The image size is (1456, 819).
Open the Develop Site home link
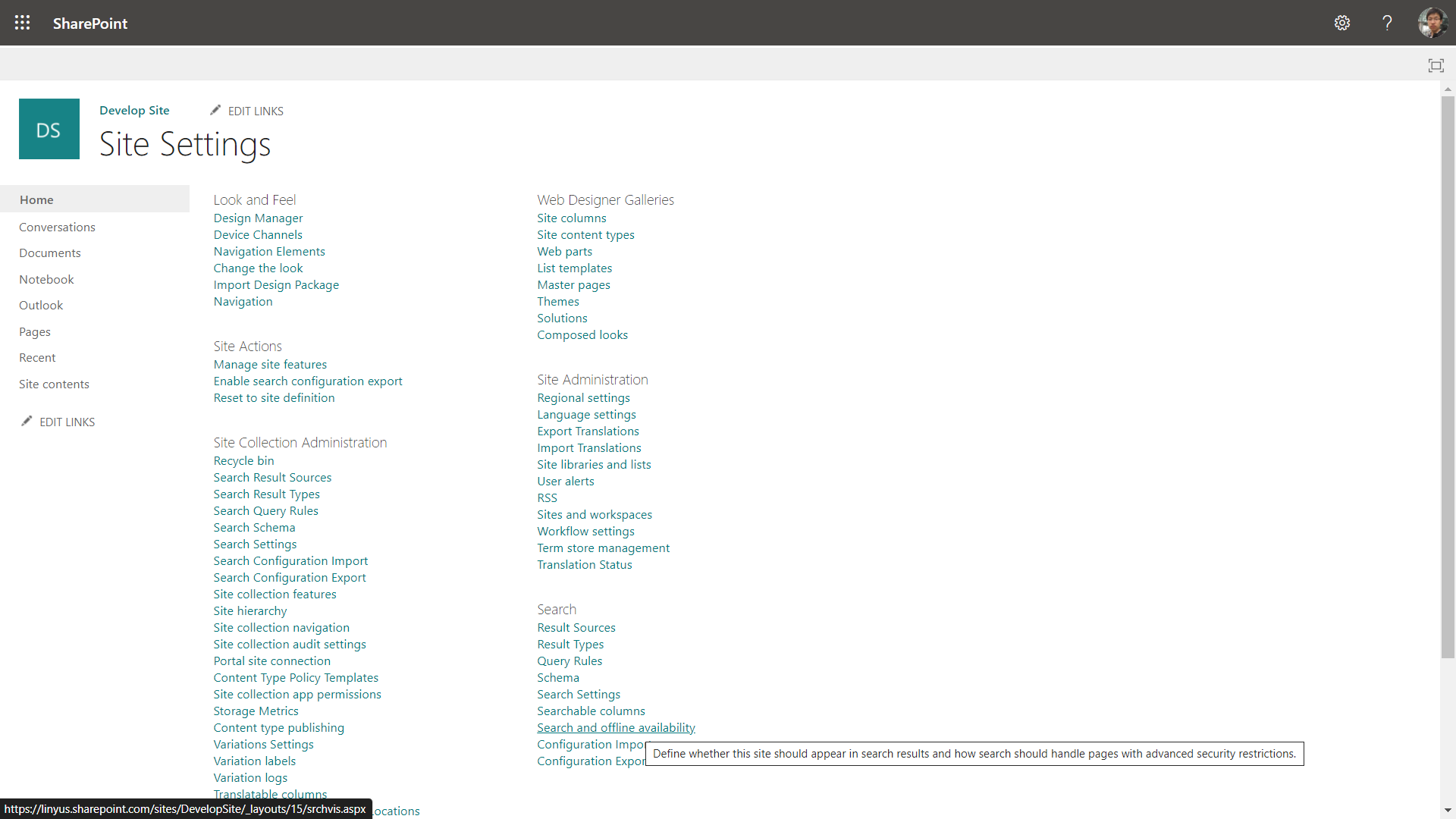134,110
